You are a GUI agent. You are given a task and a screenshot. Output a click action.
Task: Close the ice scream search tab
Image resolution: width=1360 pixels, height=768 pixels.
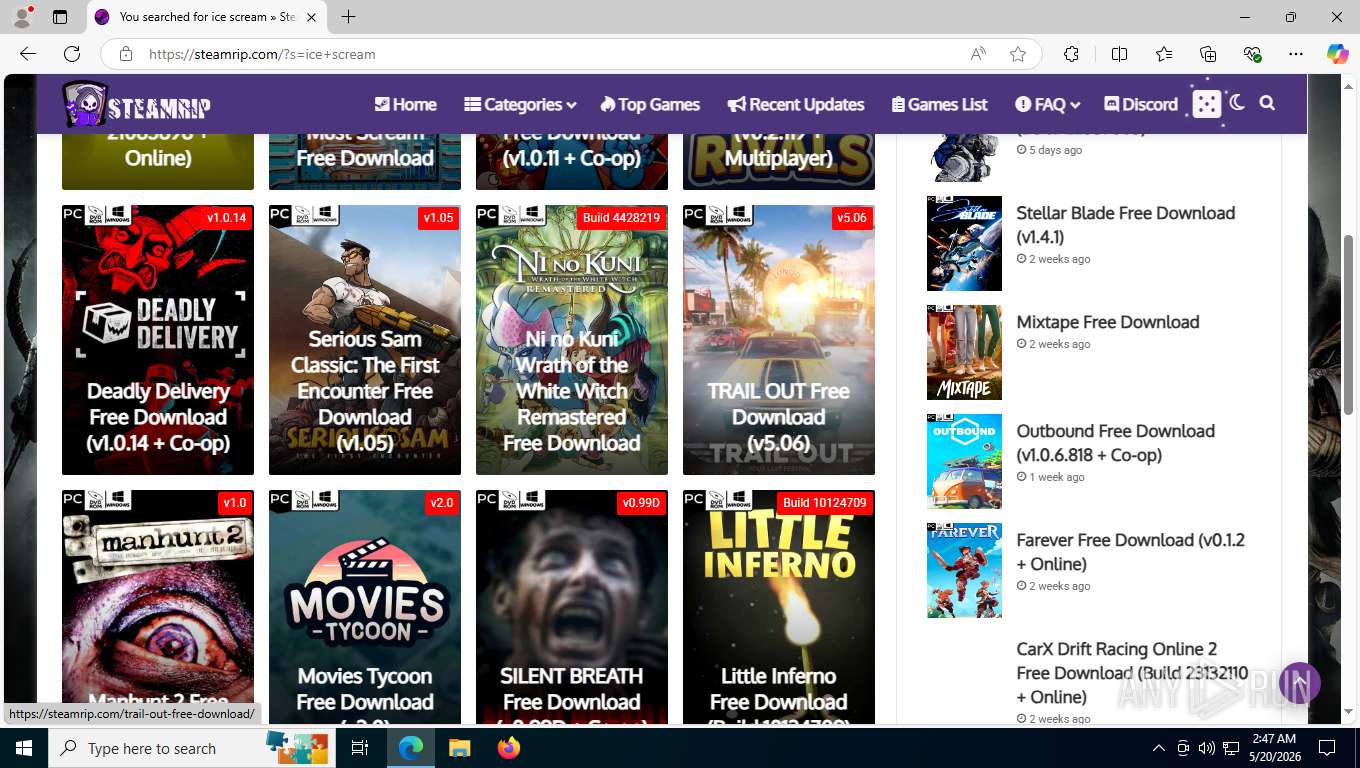point(311,17)
